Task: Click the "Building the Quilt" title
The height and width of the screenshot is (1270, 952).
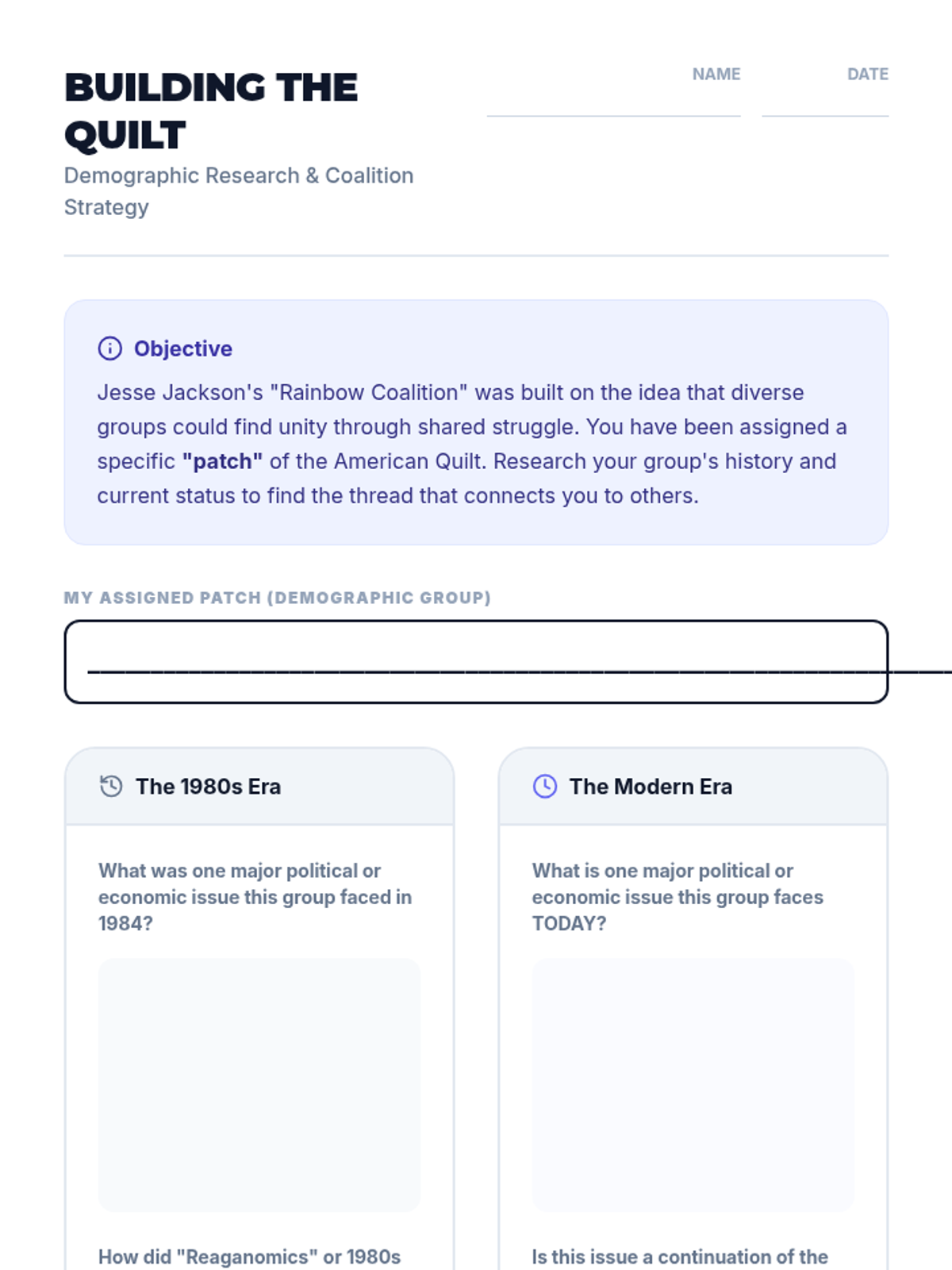Action: coord(210,111)
